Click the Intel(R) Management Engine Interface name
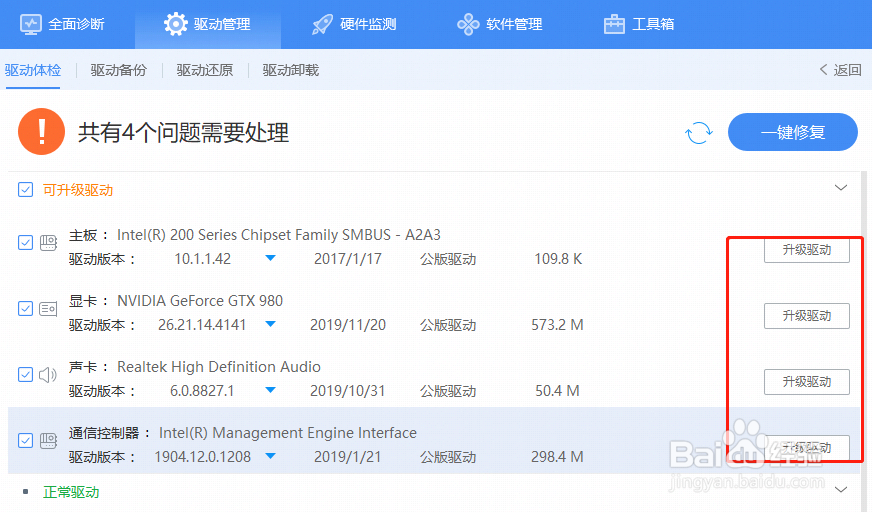Image resolution: width=872 pixels, height=512 pixels. pyautogui.click(x=288, y=433)
